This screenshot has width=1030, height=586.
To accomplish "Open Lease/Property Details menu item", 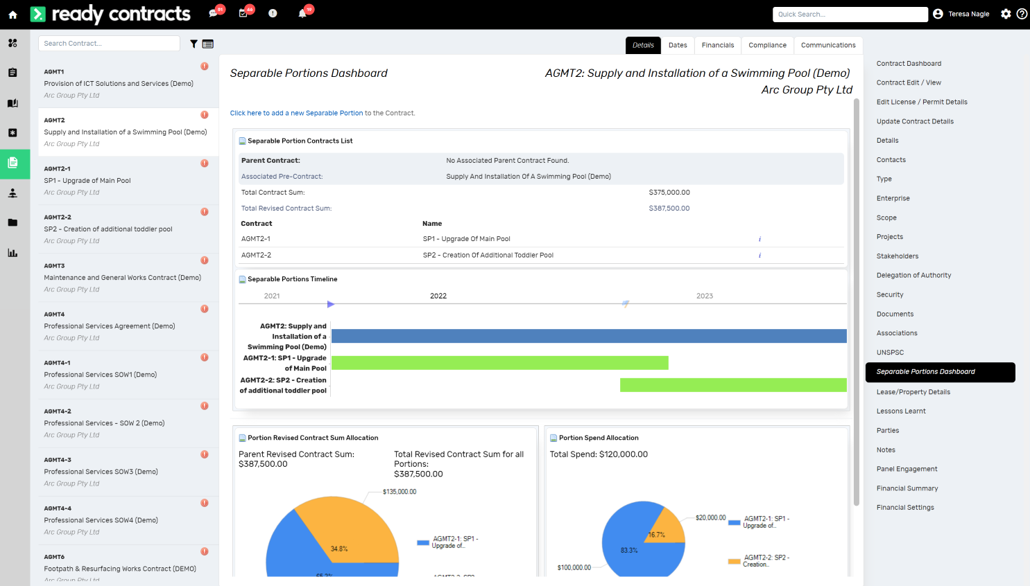I will click(913, 392).
